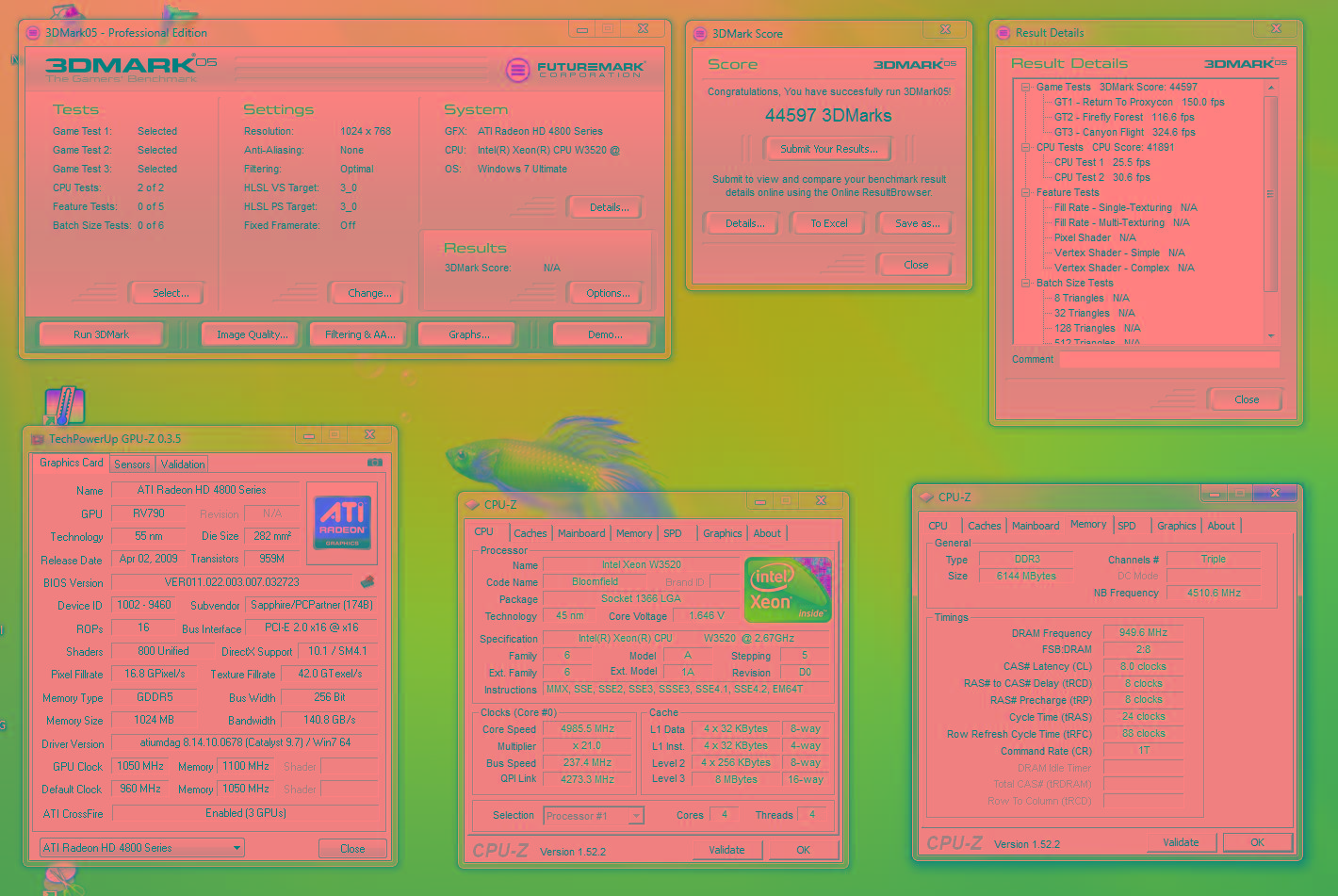Click OK in the middle CPU-Z window

803,850
